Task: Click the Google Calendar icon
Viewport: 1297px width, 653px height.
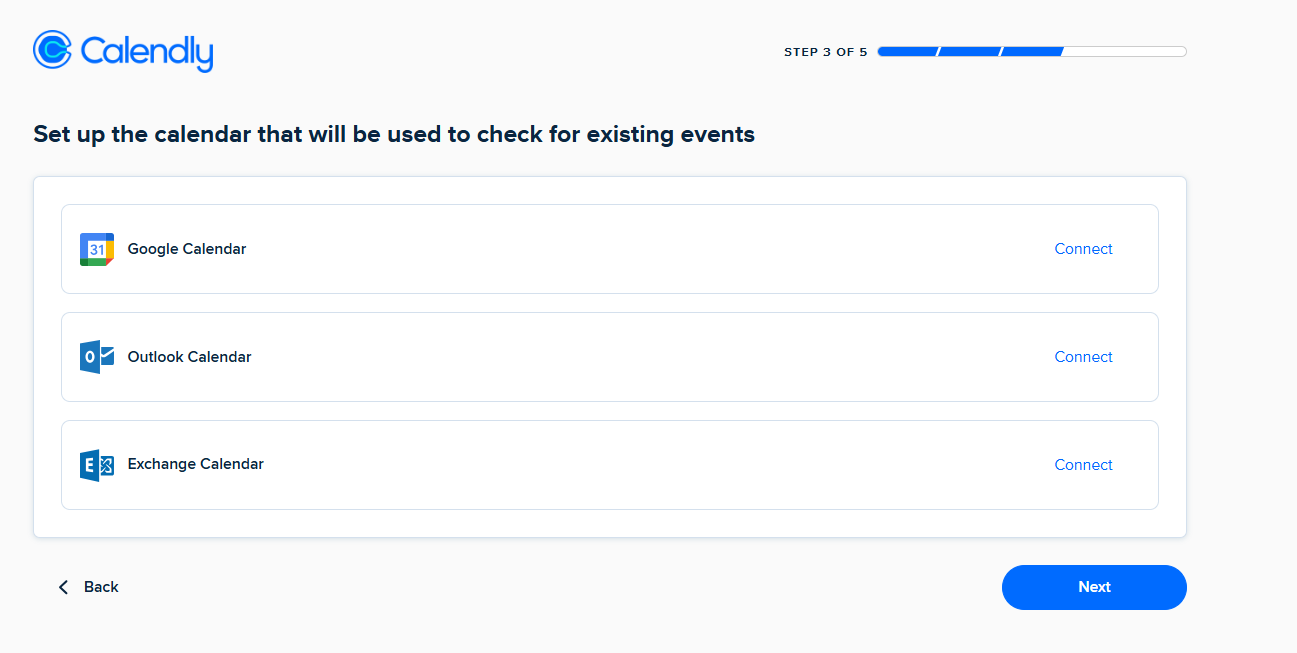Action: tap(97, 249)
